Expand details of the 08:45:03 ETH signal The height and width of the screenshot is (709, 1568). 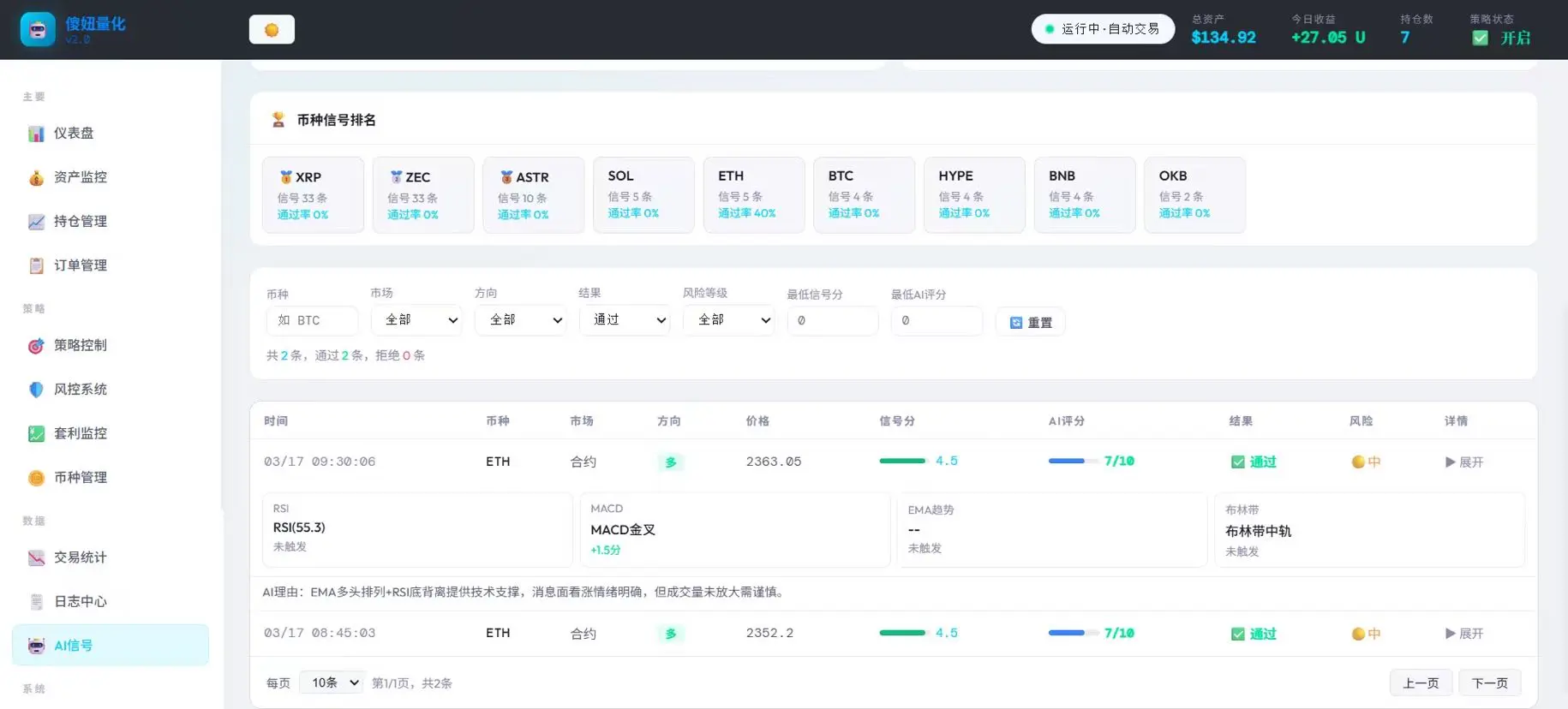coord(1463,634)
